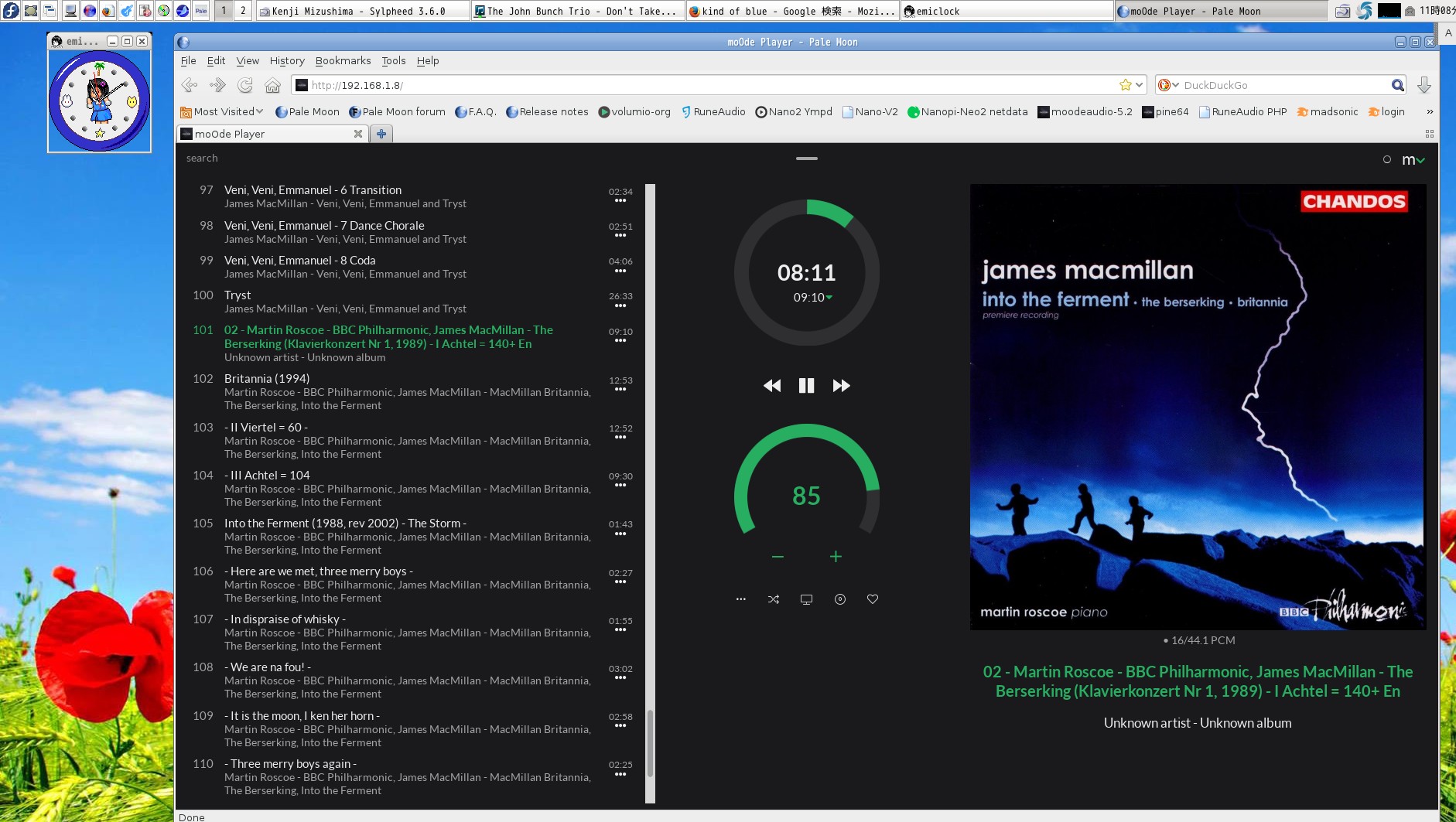The width and height of the screenshot is (1456, 822).
Task: Mark the current track as favorite
Action: coord(872,599)
